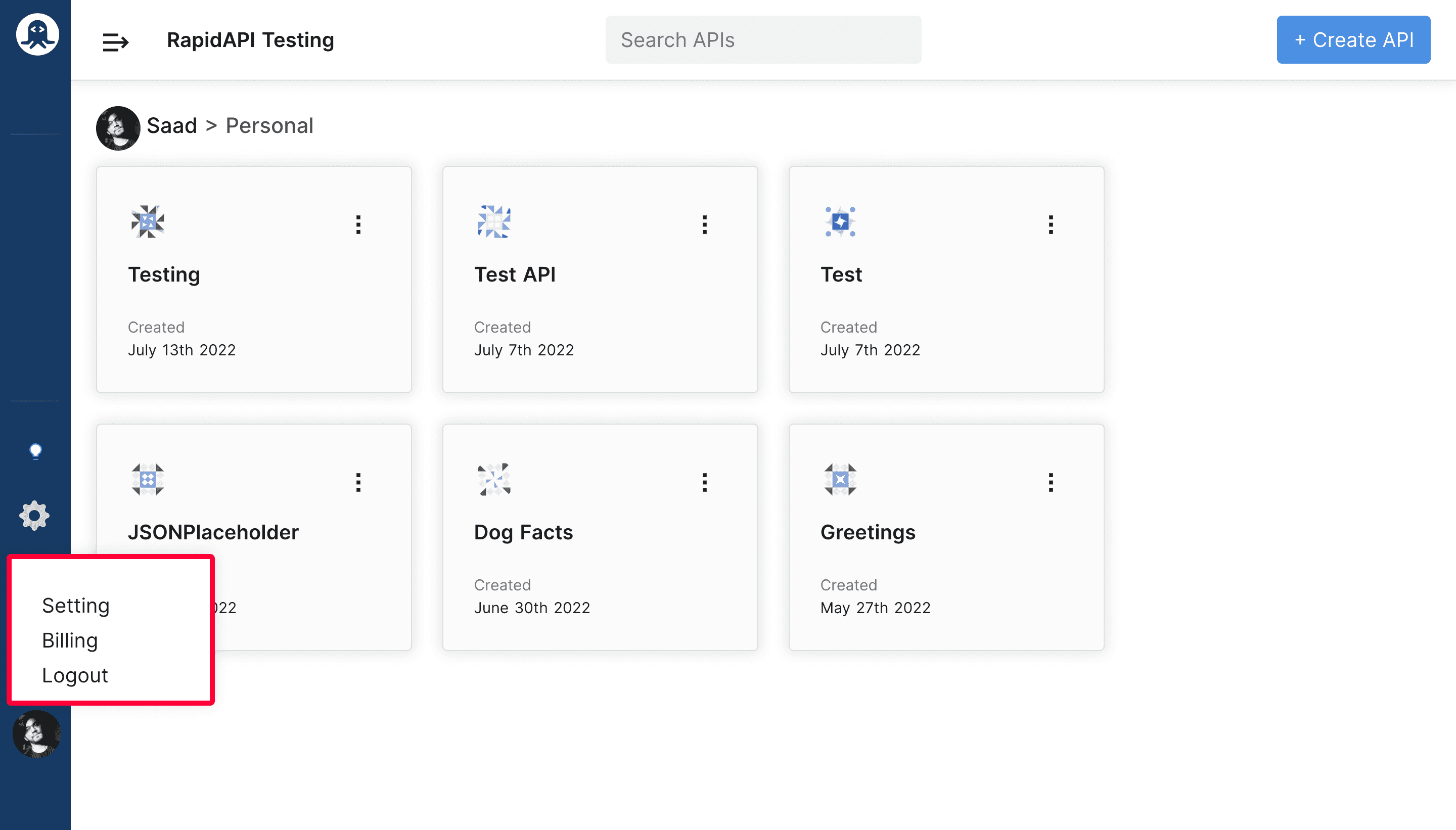Click the RapidAPI Testing header title

(250, 40)
